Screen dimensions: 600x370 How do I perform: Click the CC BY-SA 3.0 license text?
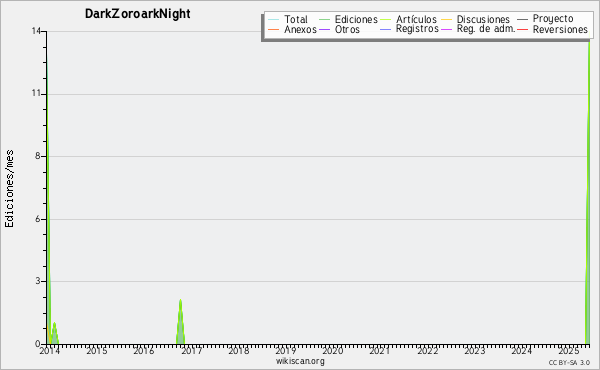569,362
